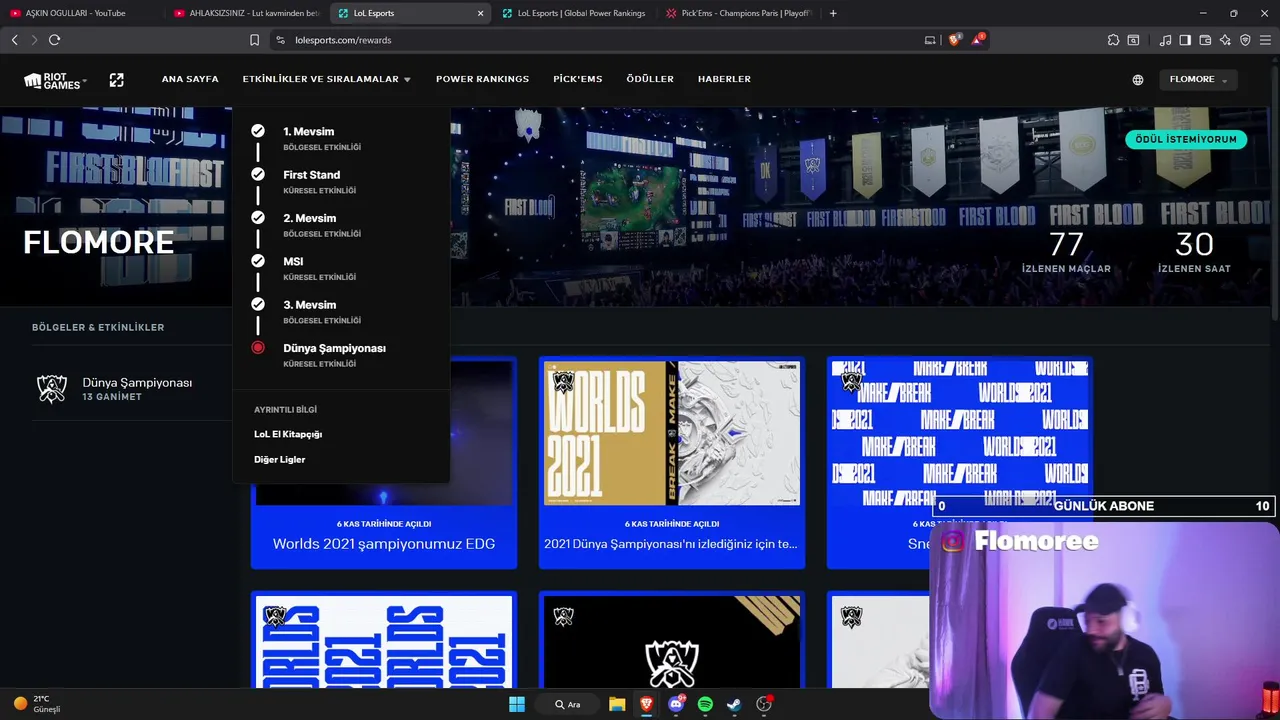
Task: Click the checkmark next to First Stand
Action: (x=258, y=174)
